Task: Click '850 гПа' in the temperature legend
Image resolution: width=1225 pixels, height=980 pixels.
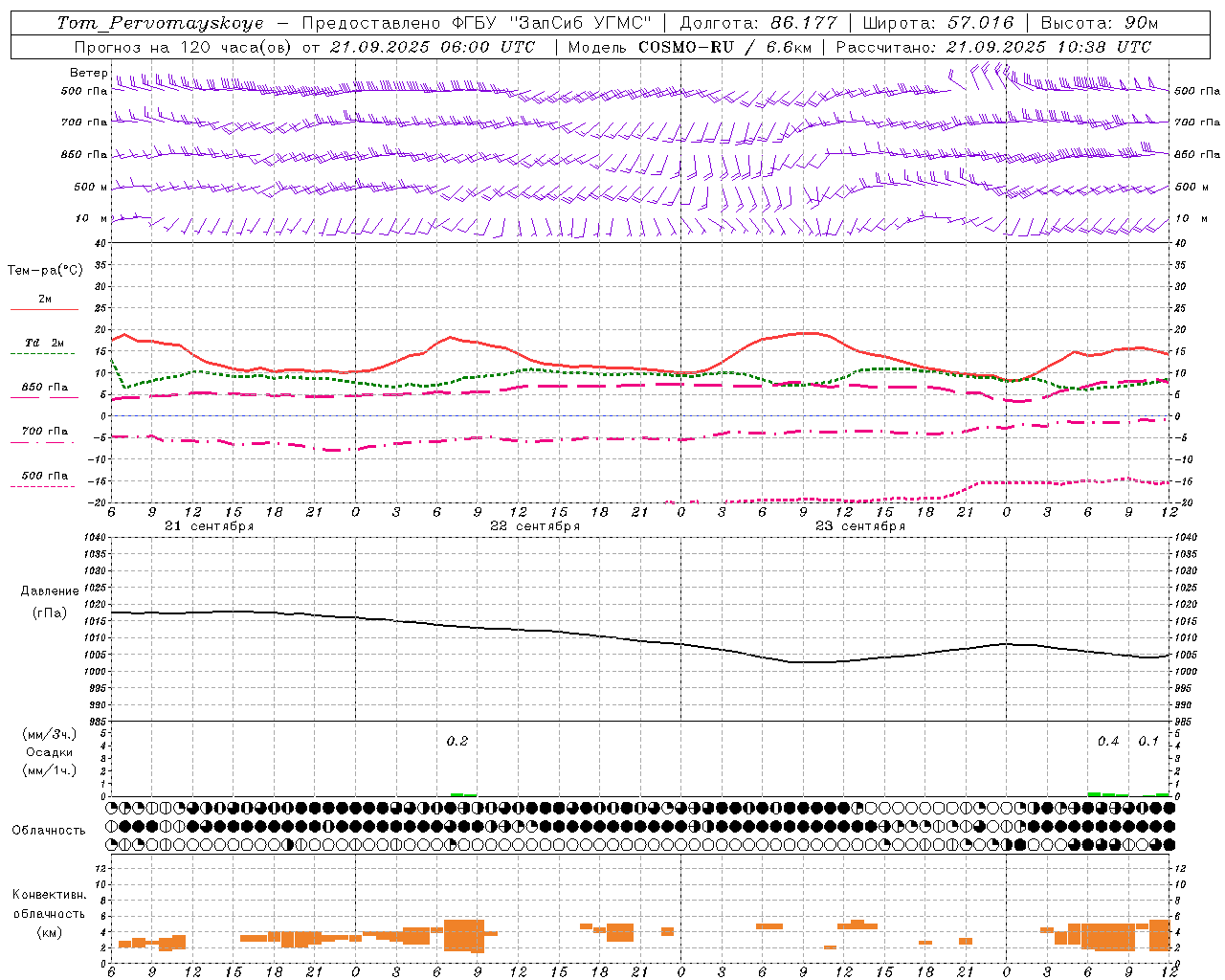Action: (45, 388)
